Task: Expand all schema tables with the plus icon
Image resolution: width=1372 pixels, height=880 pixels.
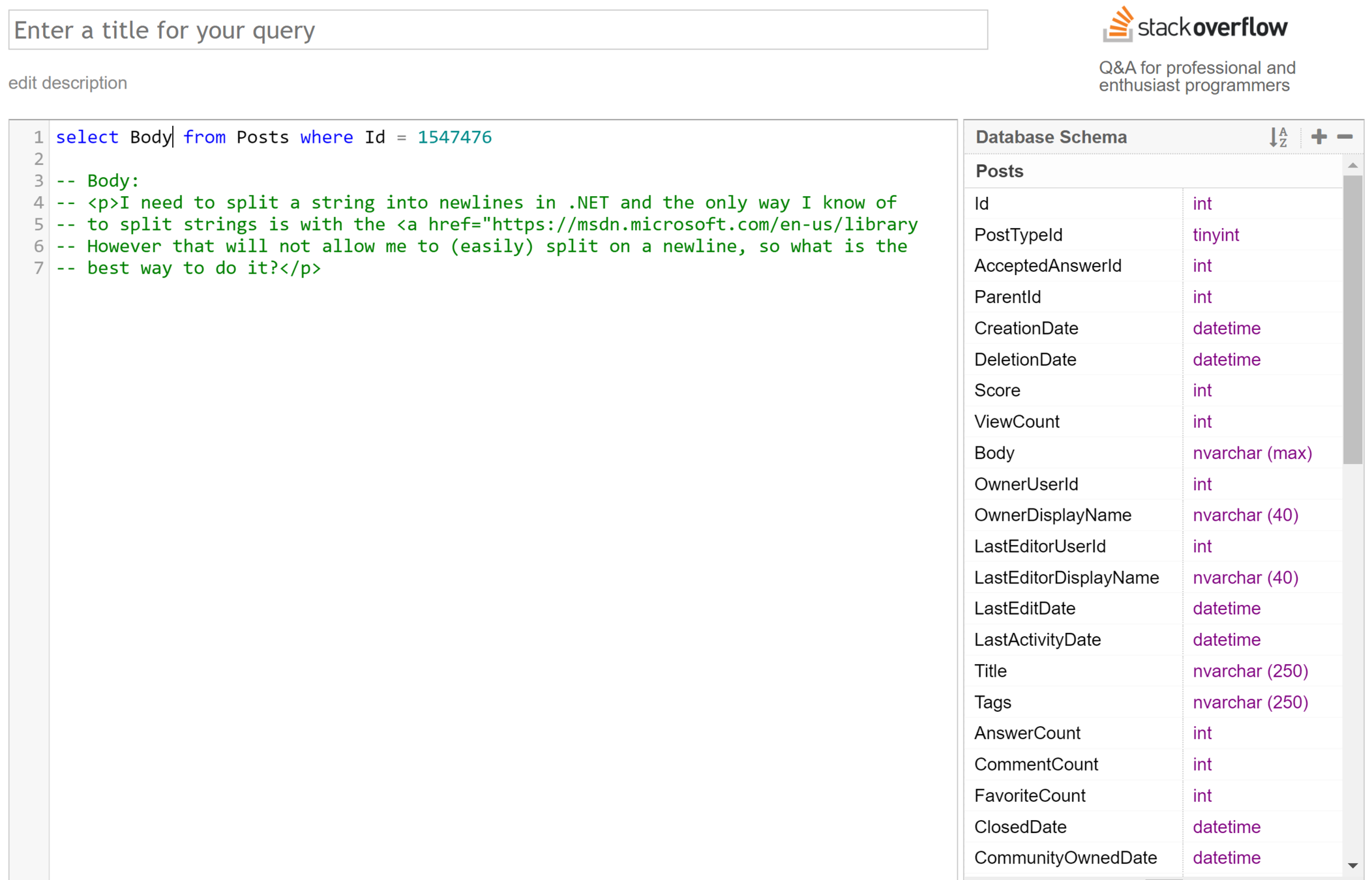Action: (x=1319, y=137)
